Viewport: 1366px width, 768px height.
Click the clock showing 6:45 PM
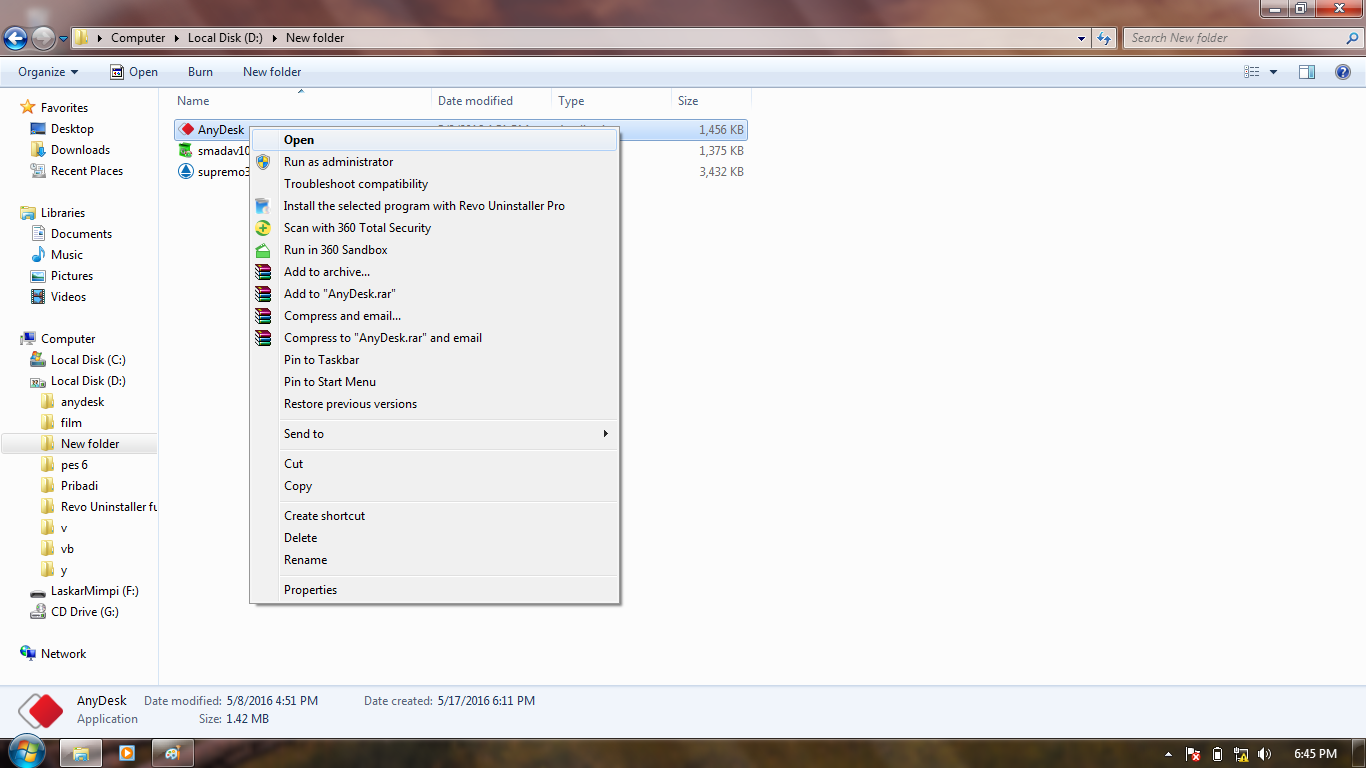tap(1315, 754)
